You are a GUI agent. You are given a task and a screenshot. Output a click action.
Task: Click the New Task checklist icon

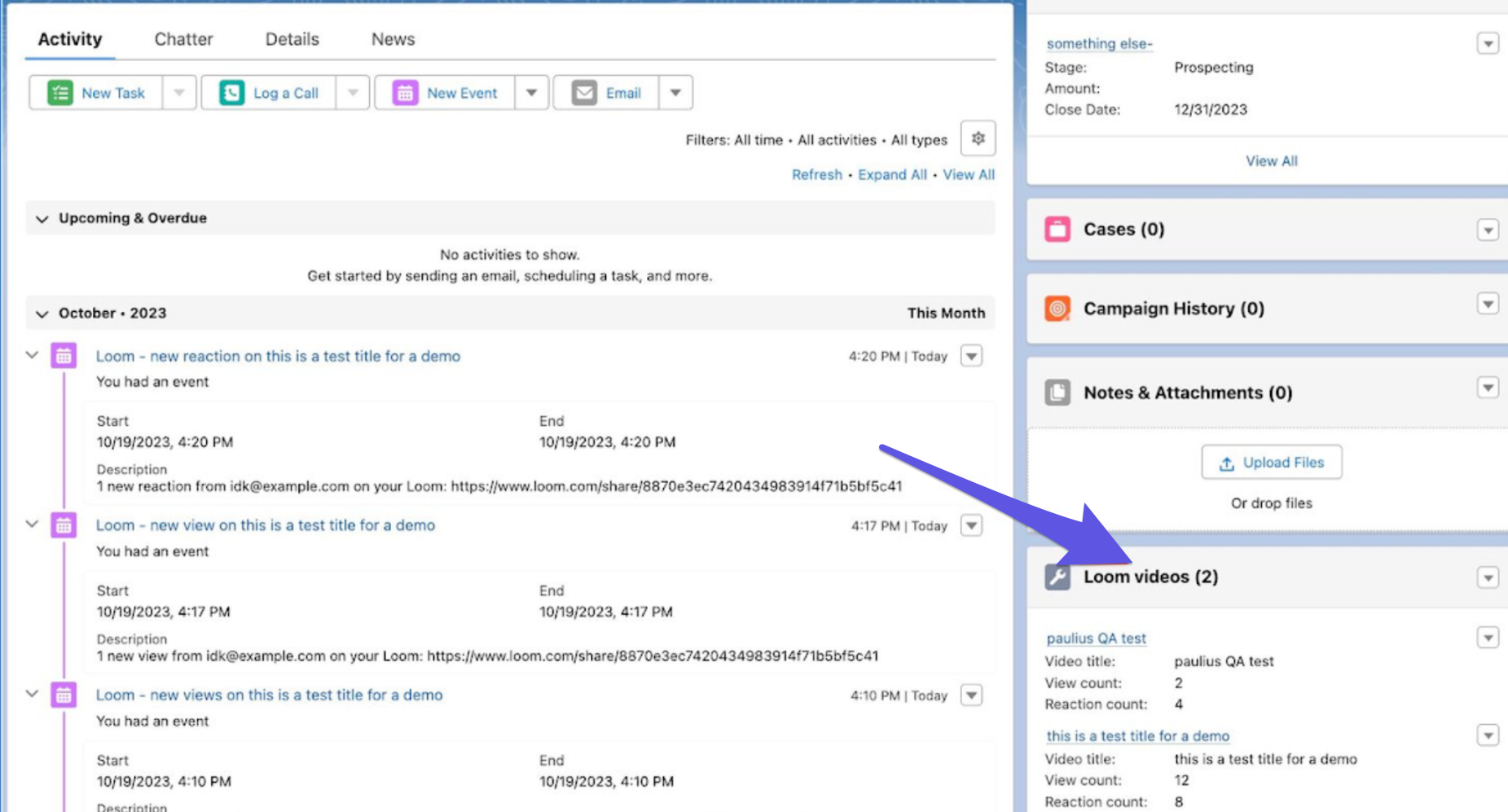pos(60,93)
